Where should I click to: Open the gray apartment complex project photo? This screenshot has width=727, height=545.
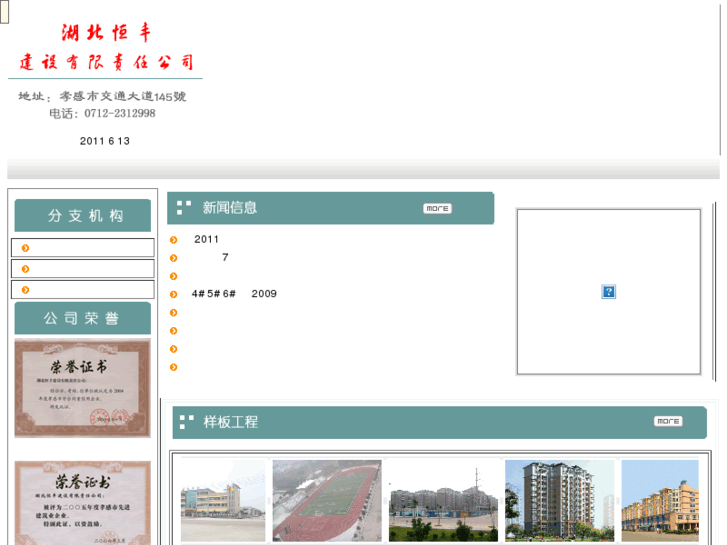point(443,501)
